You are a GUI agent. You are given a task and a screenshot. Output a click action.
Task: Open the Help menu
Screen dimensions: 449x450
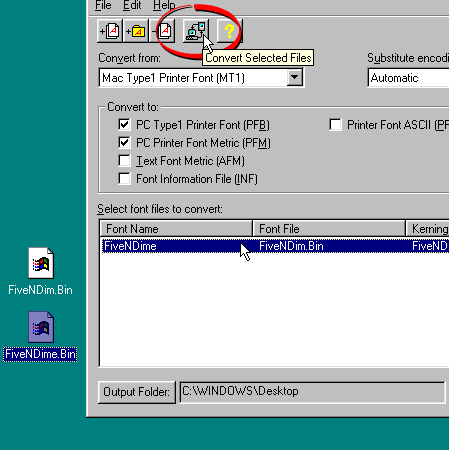point(164,5)
